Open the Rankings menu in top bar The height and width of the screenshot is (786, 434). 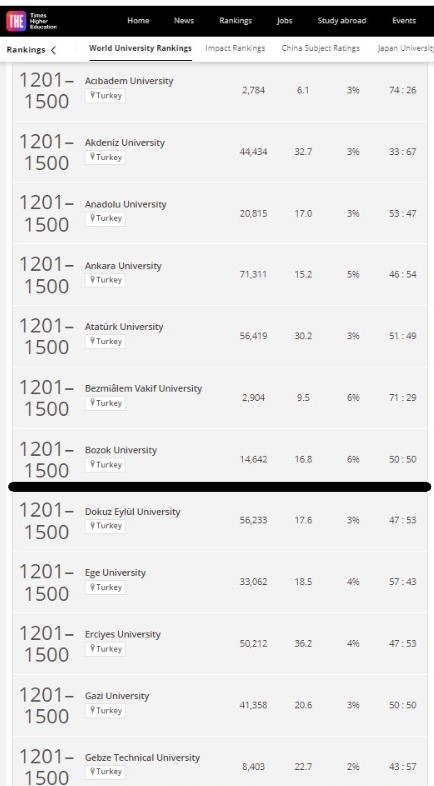coord(236,21)
